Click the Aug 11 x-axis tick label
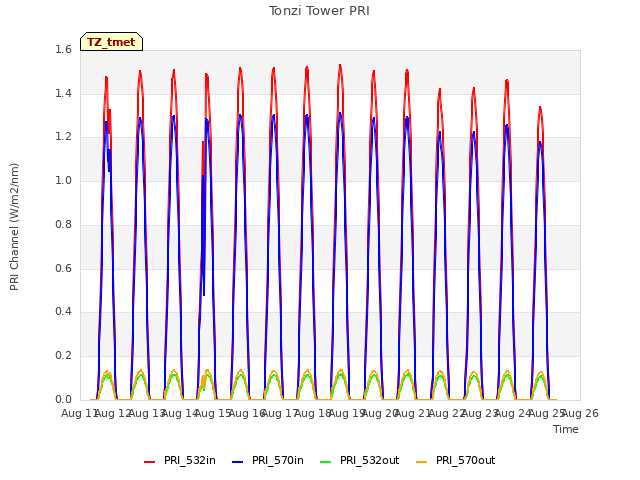This screenshot has height=480, width=640. pos(79,413)
